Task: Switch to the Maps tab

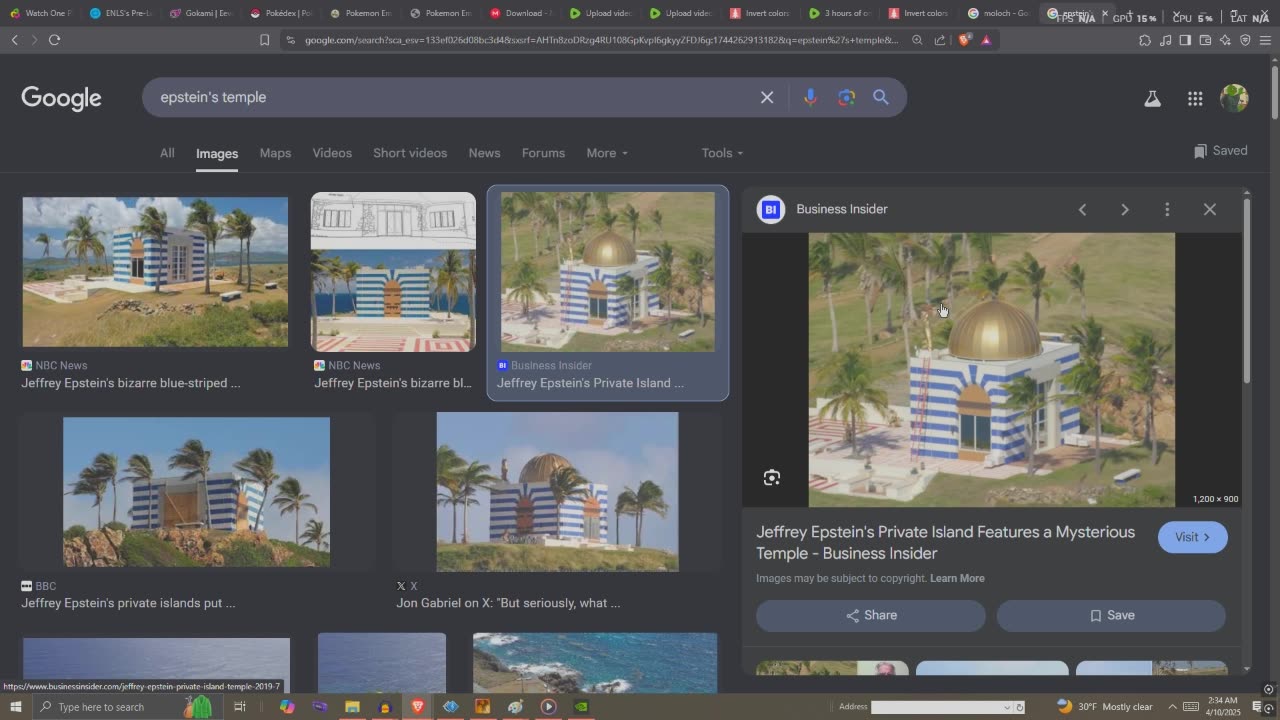Action: point(275,153)
